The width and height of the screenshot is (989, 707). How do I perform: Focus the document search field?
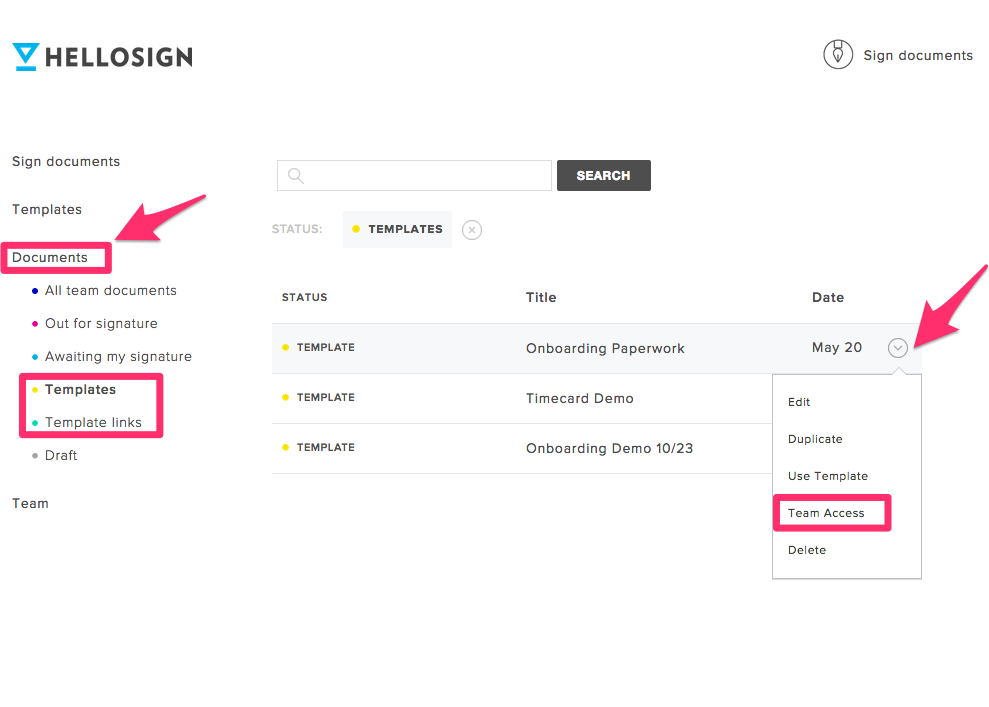[414, 175]
